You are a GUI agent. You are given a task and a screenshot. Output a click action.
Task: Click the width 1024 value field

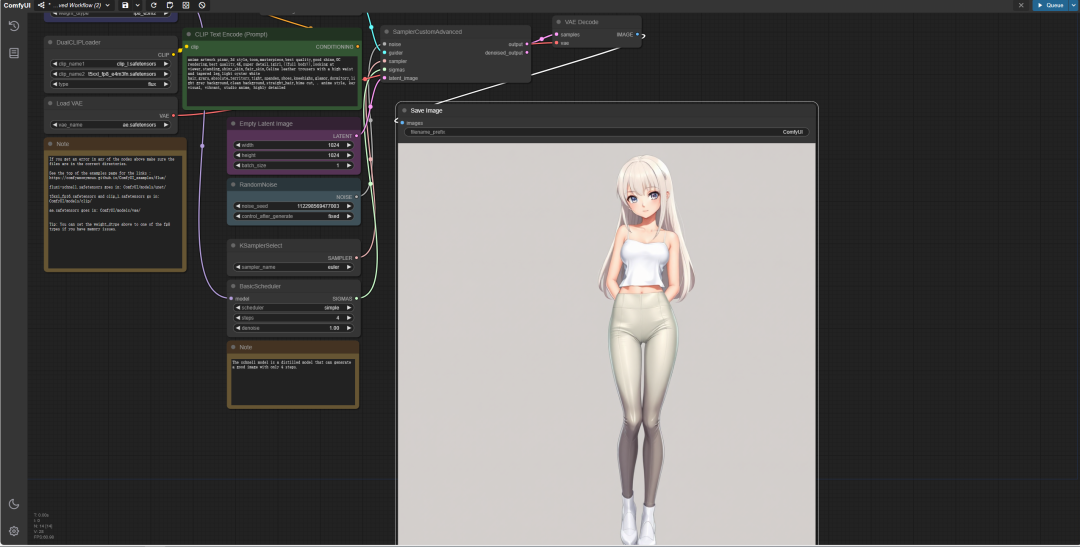pos(294,145)
